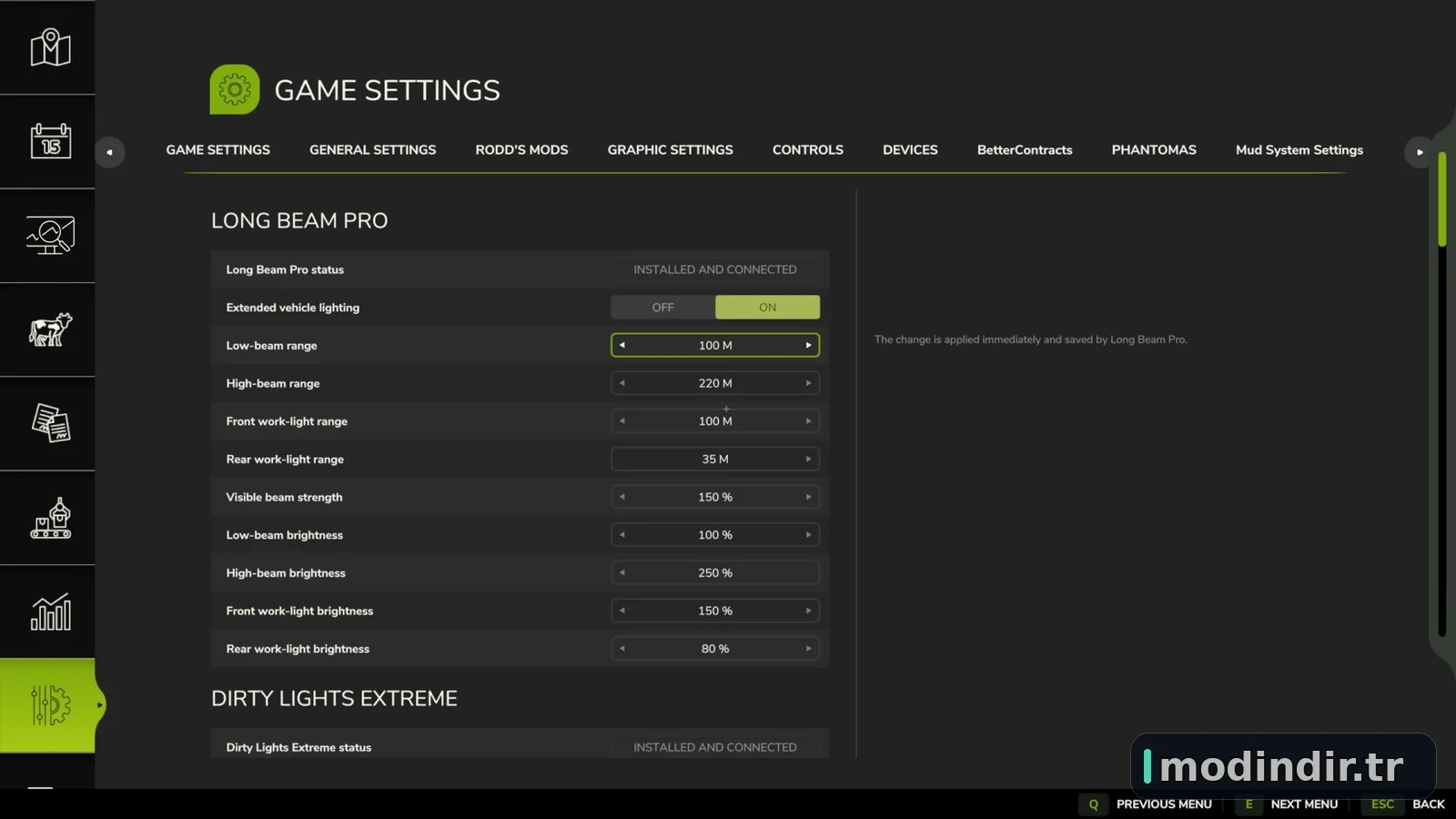Screen dimensions: 1456x819
Task: Click the Rear work-light range 35 M value
Action: (x=715, y=460)
